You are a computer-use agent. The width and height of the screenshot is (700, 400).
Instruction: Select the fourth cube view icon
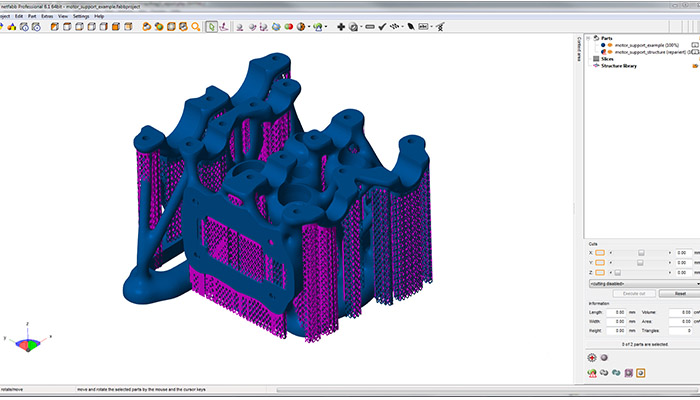pos(91,27)
